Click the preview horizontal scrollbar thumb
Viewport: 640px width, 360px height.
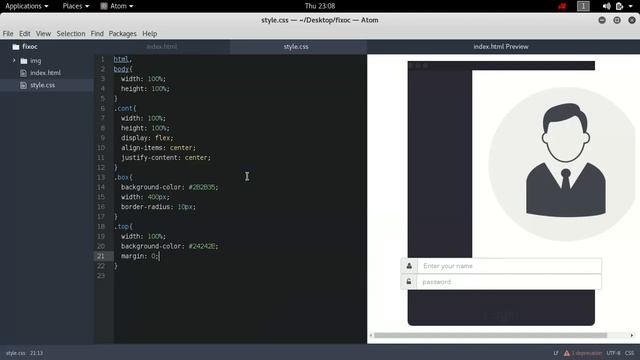click(x=490, y=336)
